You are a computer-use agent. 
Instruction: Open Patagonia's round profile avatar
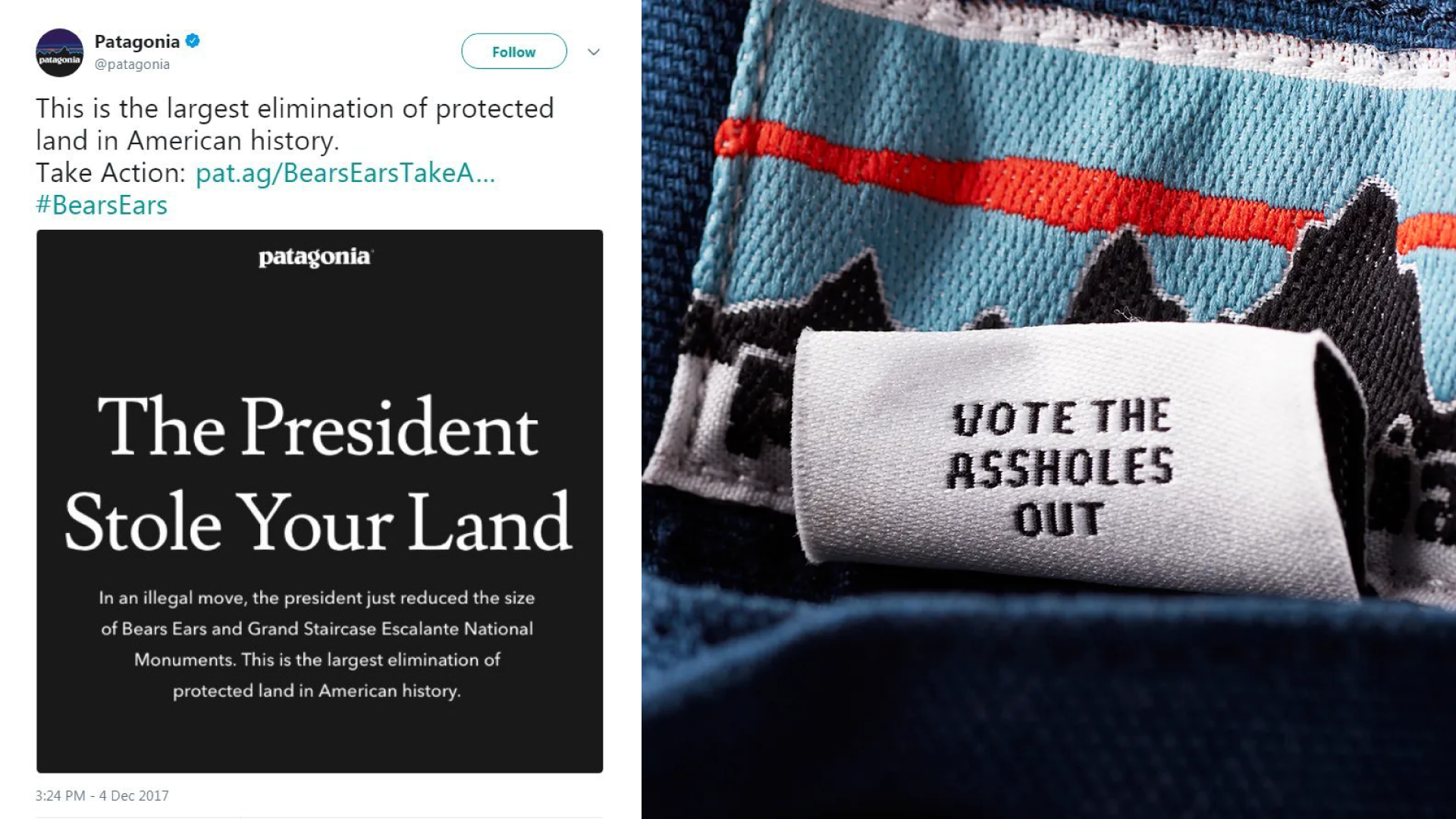59,53
